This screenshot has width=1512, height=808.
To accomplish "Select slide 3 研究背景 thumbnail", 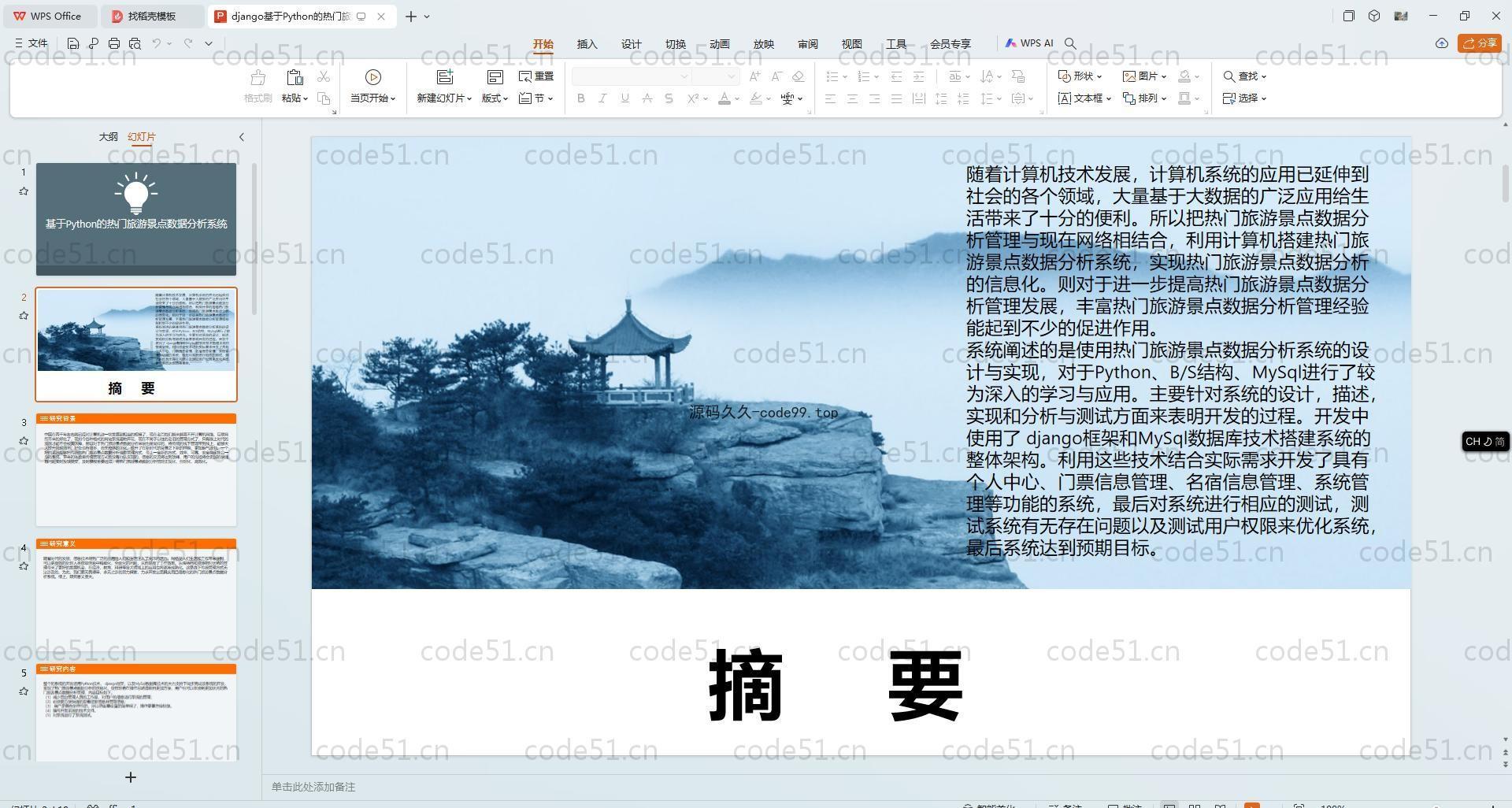I will 136,469.
